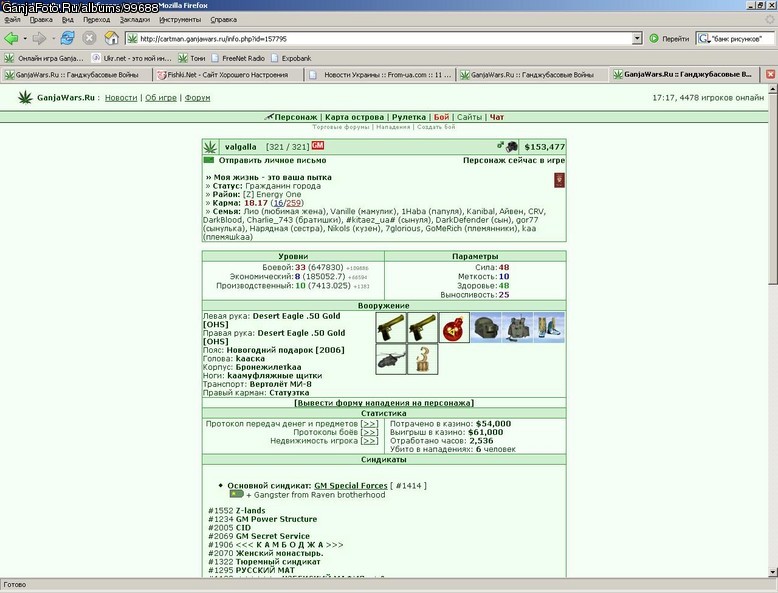The height and width of the screenshot is (593, 778).
Task: Click the Торговые форумы sublink
Action: click(341, 127)
